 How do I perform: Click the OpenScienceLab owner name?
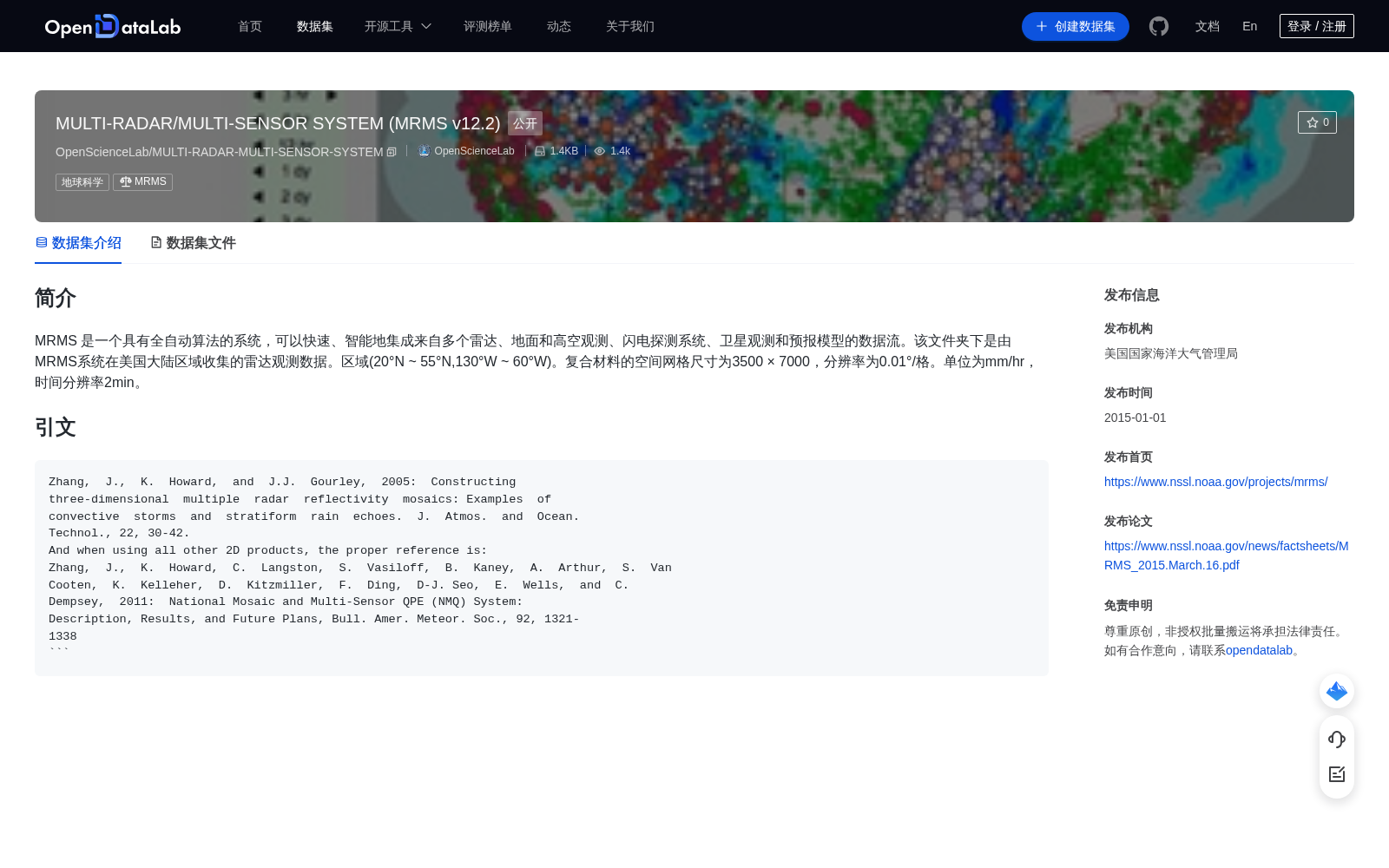[475, 151]
